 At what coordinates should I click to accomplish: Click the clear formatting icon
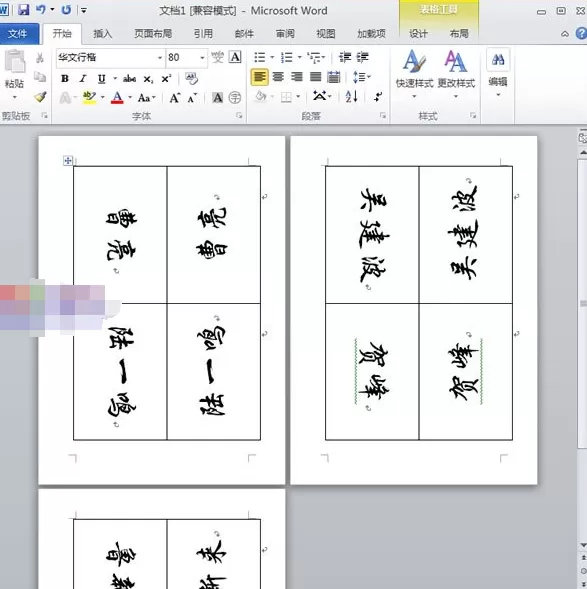[x=192, y=79]
